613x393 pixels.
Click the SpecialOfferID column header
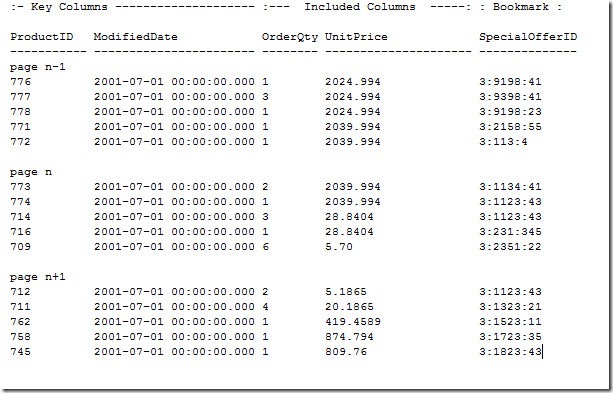pyautogui.click(x=528, y=37)
